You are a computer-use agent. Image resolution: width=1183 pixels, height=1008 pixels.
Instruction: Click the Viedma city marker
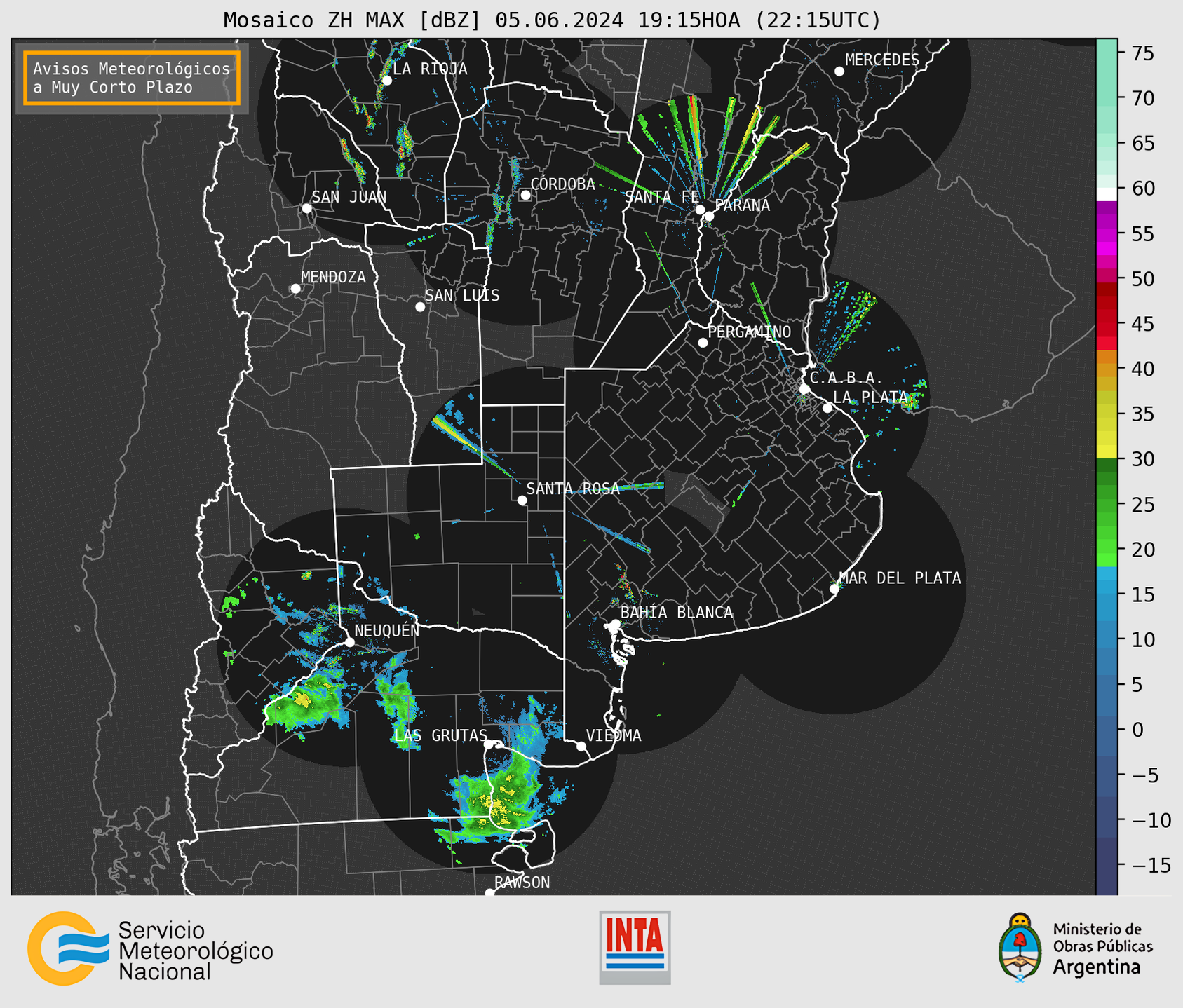(x=581, y=747)
